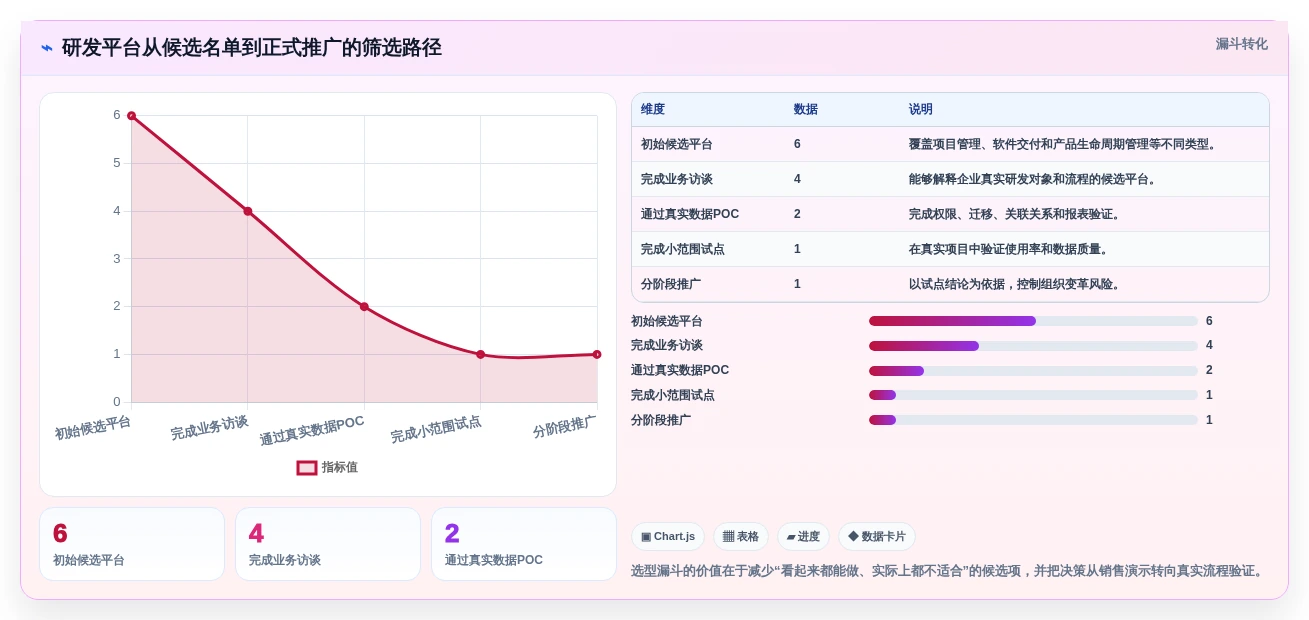Select the 初始候选平台 table row cell
1309x620 pixels.
click(677, 144)
